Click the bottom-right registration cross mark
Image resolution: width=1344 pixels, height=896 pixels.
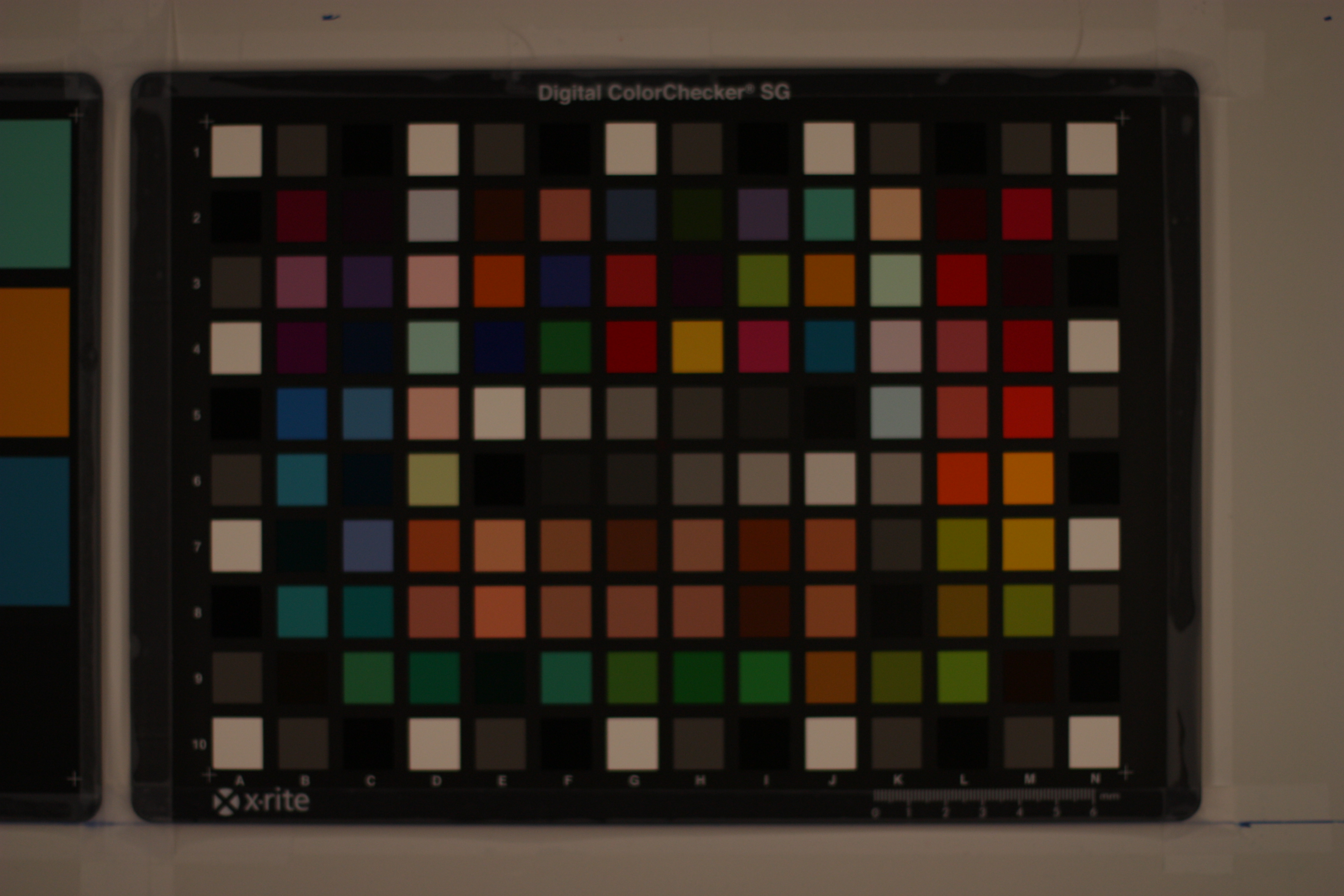(1125, 773)
